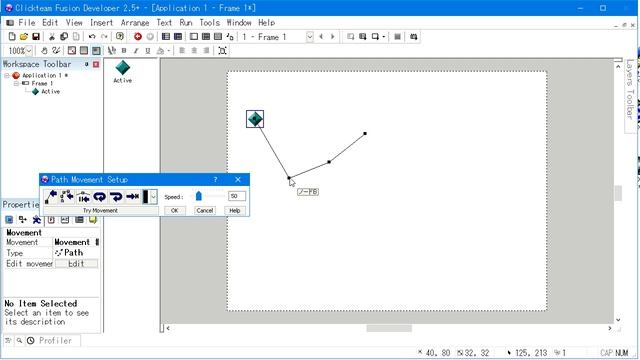The image size is (640, 360).
Task: Click the frame editor vertical scrollbar thumb
Action: coord(618,193)
